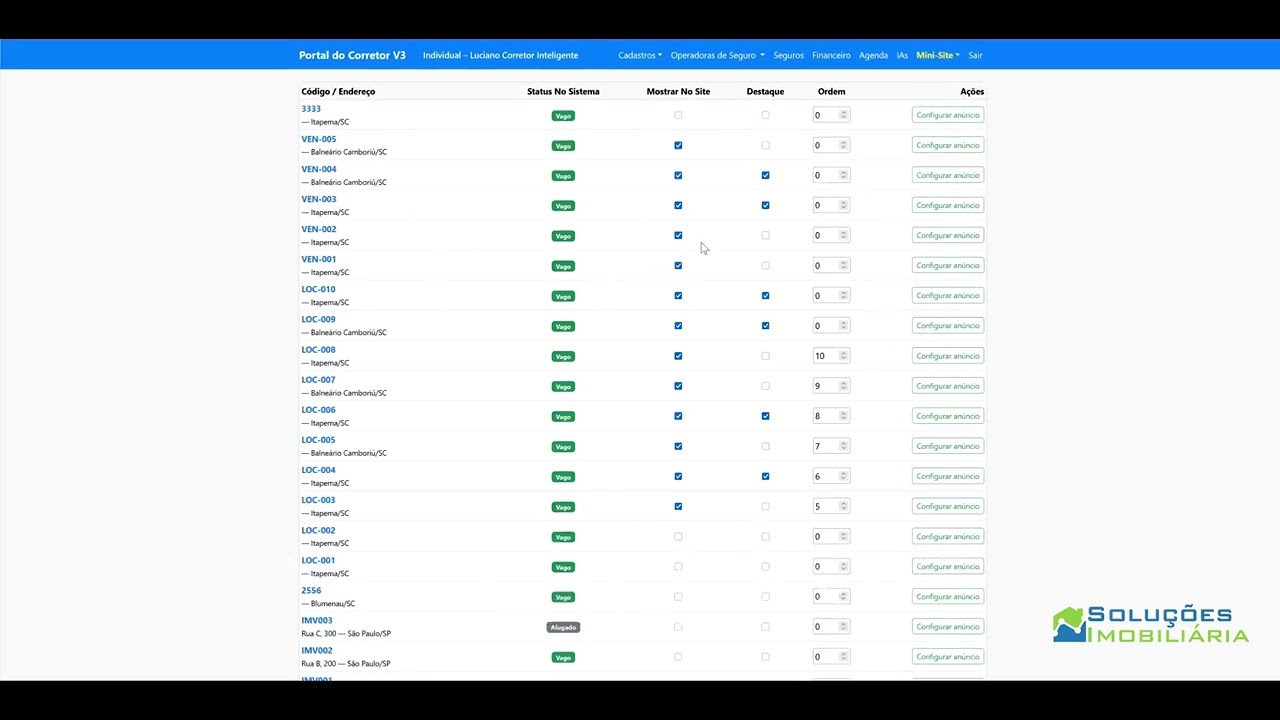Open the LOC-001 property link

(318, 560)
